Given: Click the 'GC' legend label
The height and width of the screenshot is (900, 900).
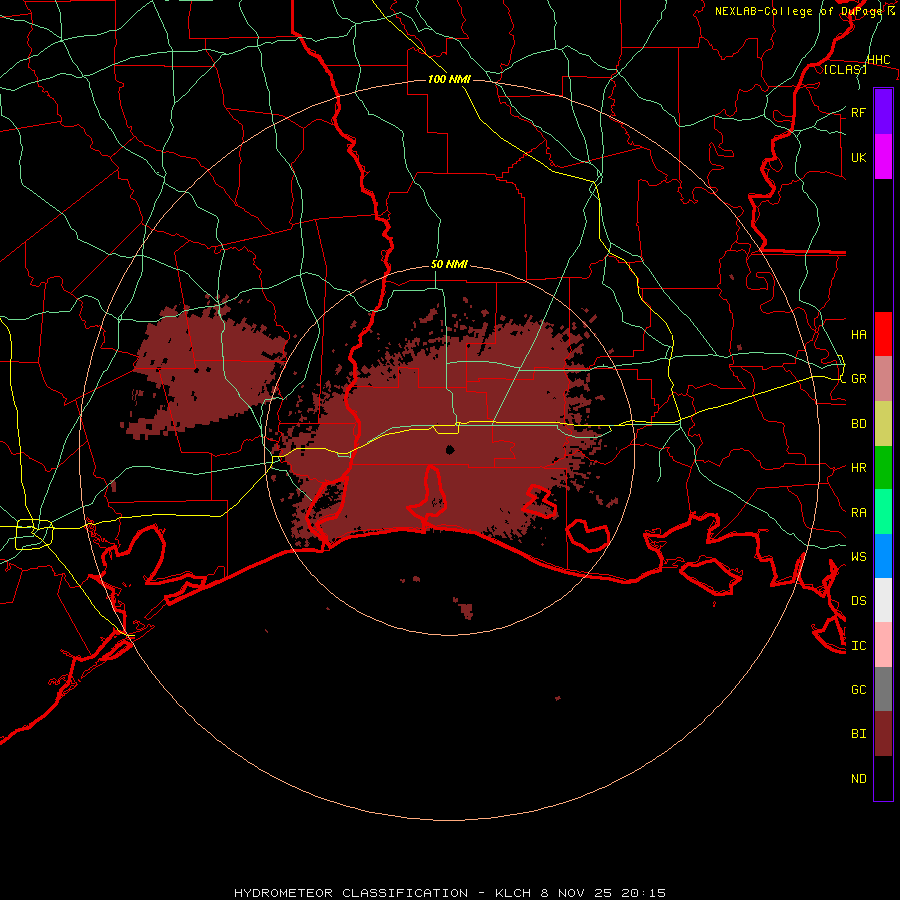Looking at the screenshot, I should [858, 689].
